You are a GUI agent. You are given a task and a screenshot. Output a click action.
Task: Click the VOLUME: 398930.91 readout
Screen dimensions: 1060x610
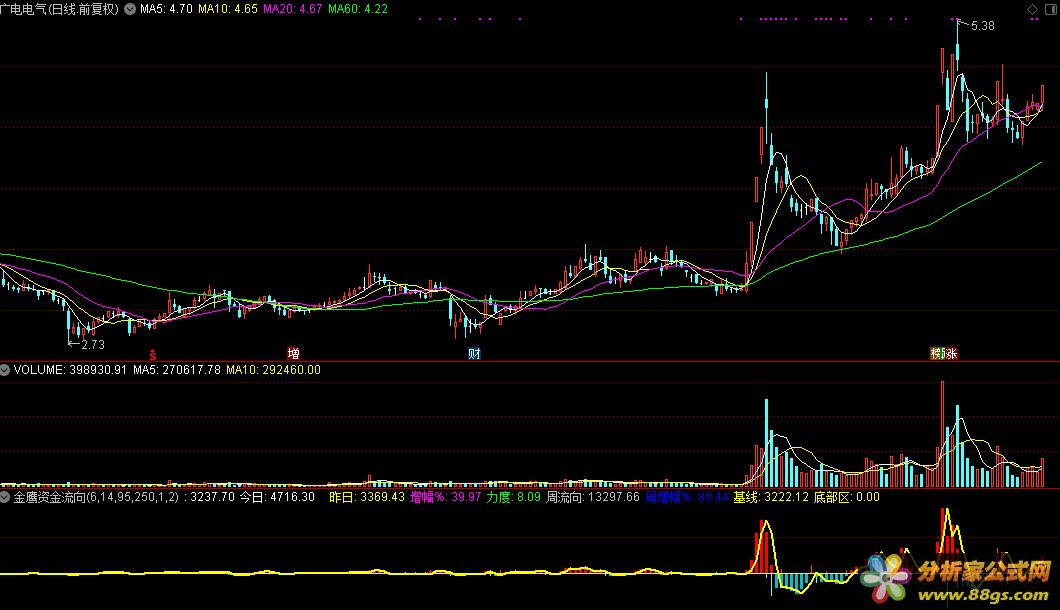coord(70,370)
